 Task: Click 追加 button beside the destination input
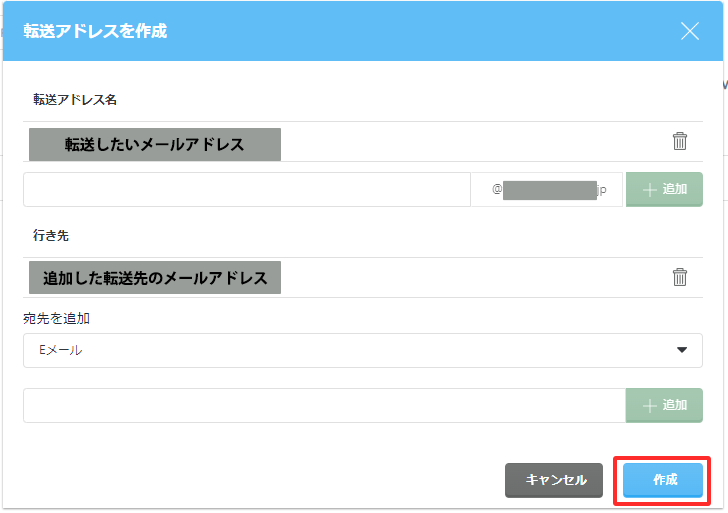(664, 405)
